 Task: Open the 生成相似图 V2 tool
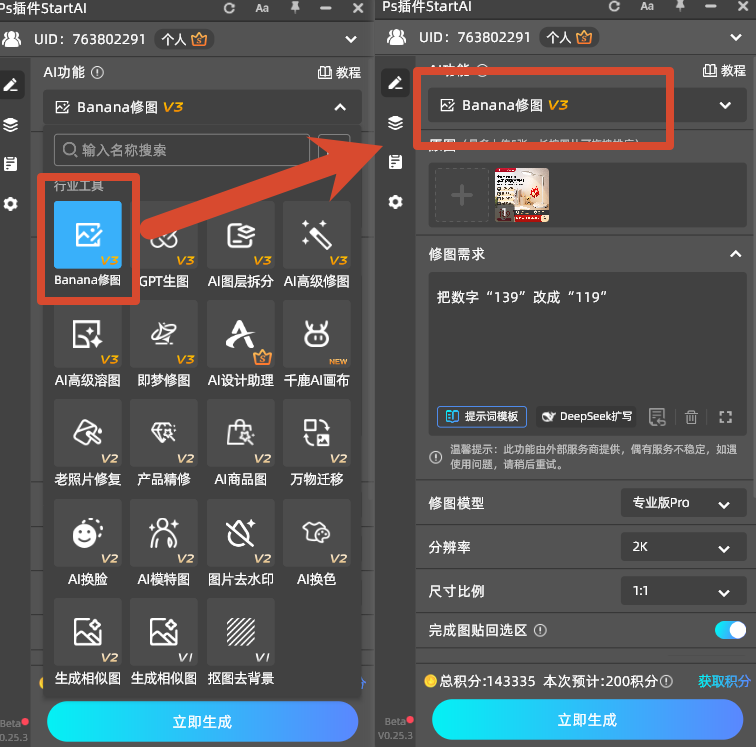(87, 632)
